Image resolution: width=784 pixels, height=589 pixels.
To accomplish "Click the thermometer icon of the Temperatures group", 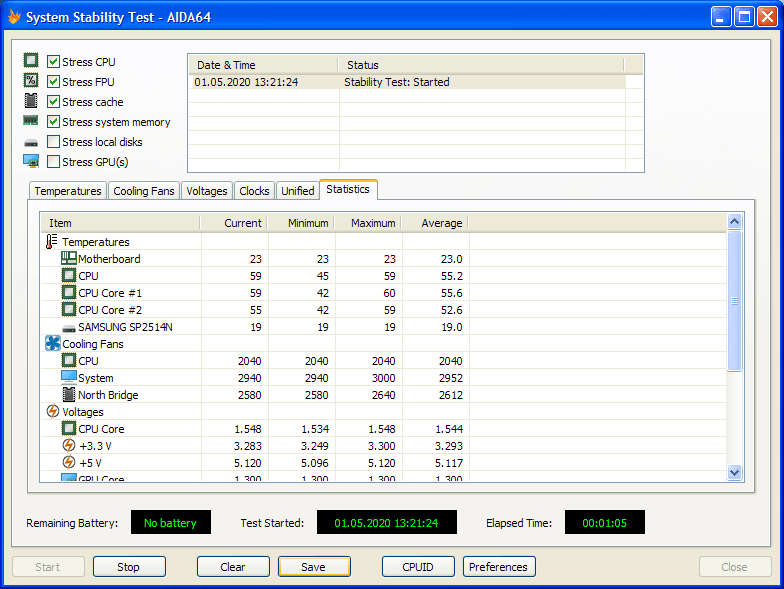I will (52, 242).
